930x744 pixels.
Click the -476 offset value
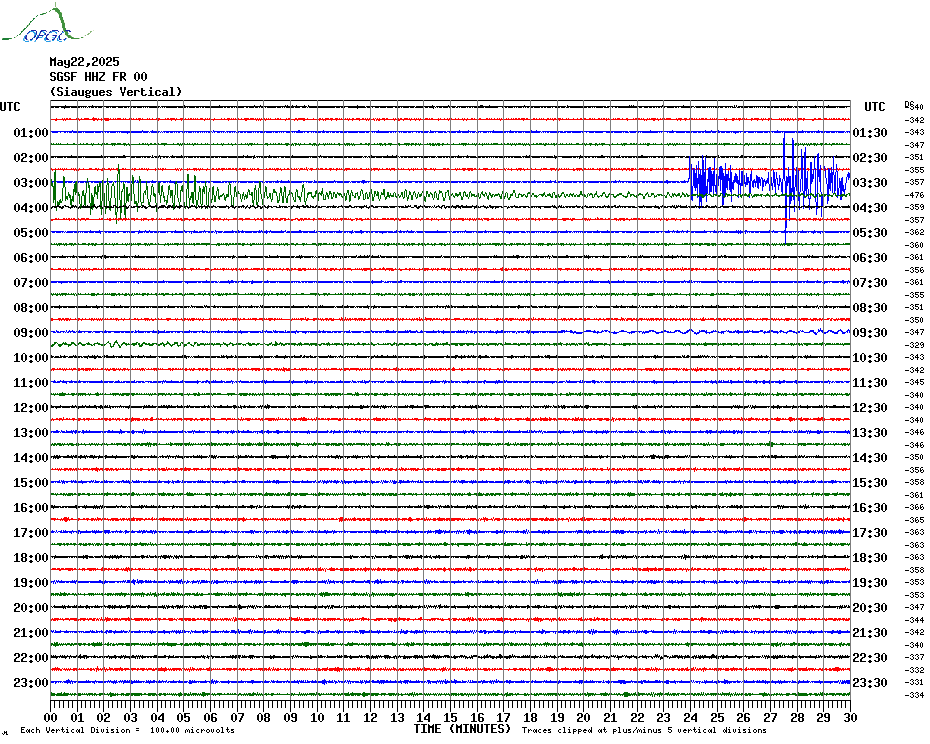tap(915, 195)
